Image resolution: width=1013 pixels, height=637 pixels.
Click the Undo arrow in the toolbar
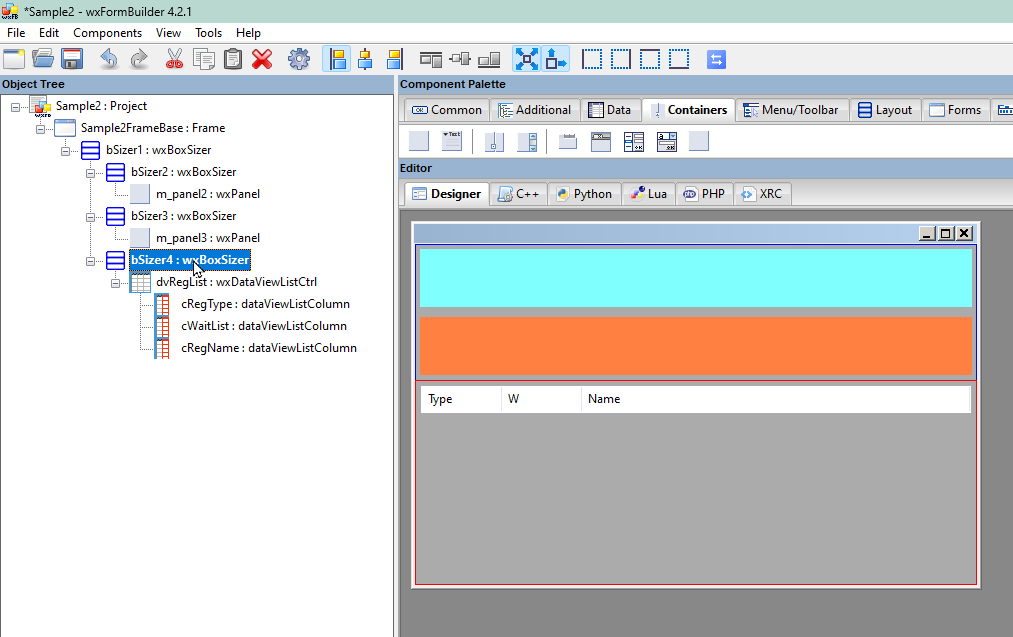(109, 59)
